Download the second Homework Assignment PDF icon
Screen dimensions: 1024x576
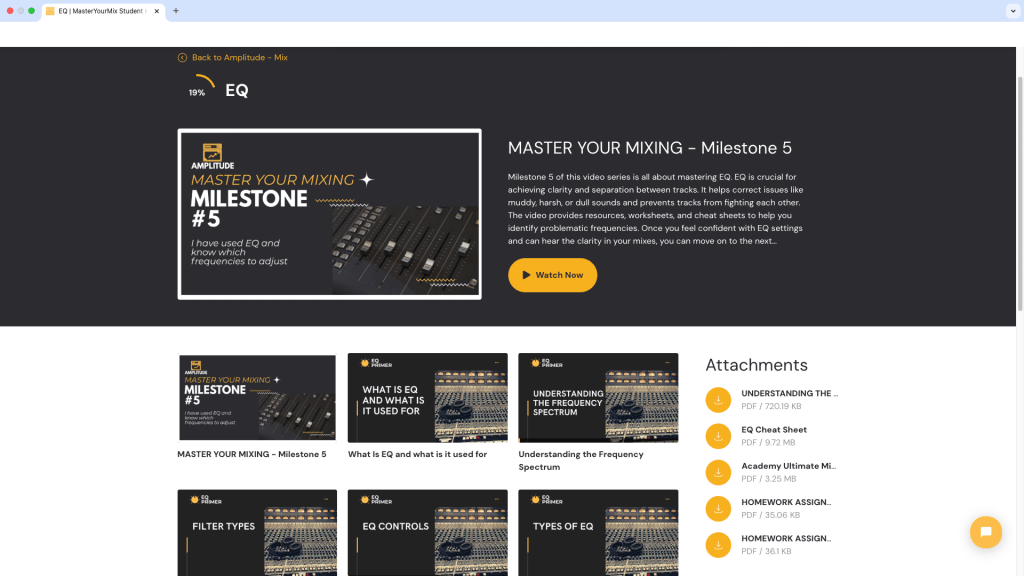pos(718,545)
